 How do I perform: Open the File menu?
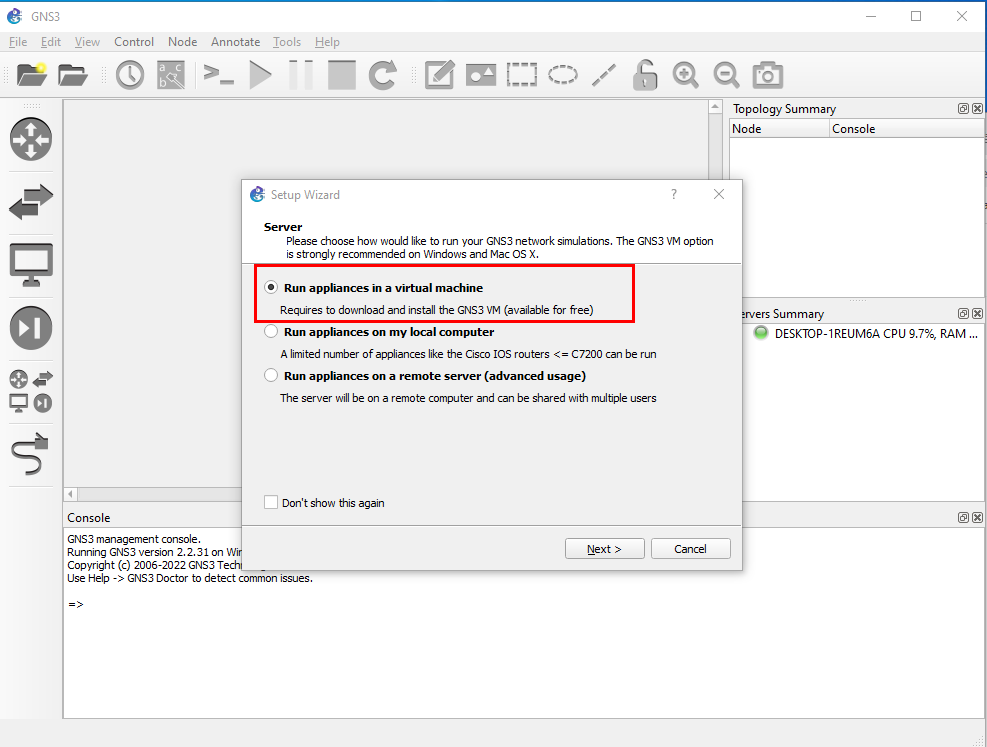(18, 42)
